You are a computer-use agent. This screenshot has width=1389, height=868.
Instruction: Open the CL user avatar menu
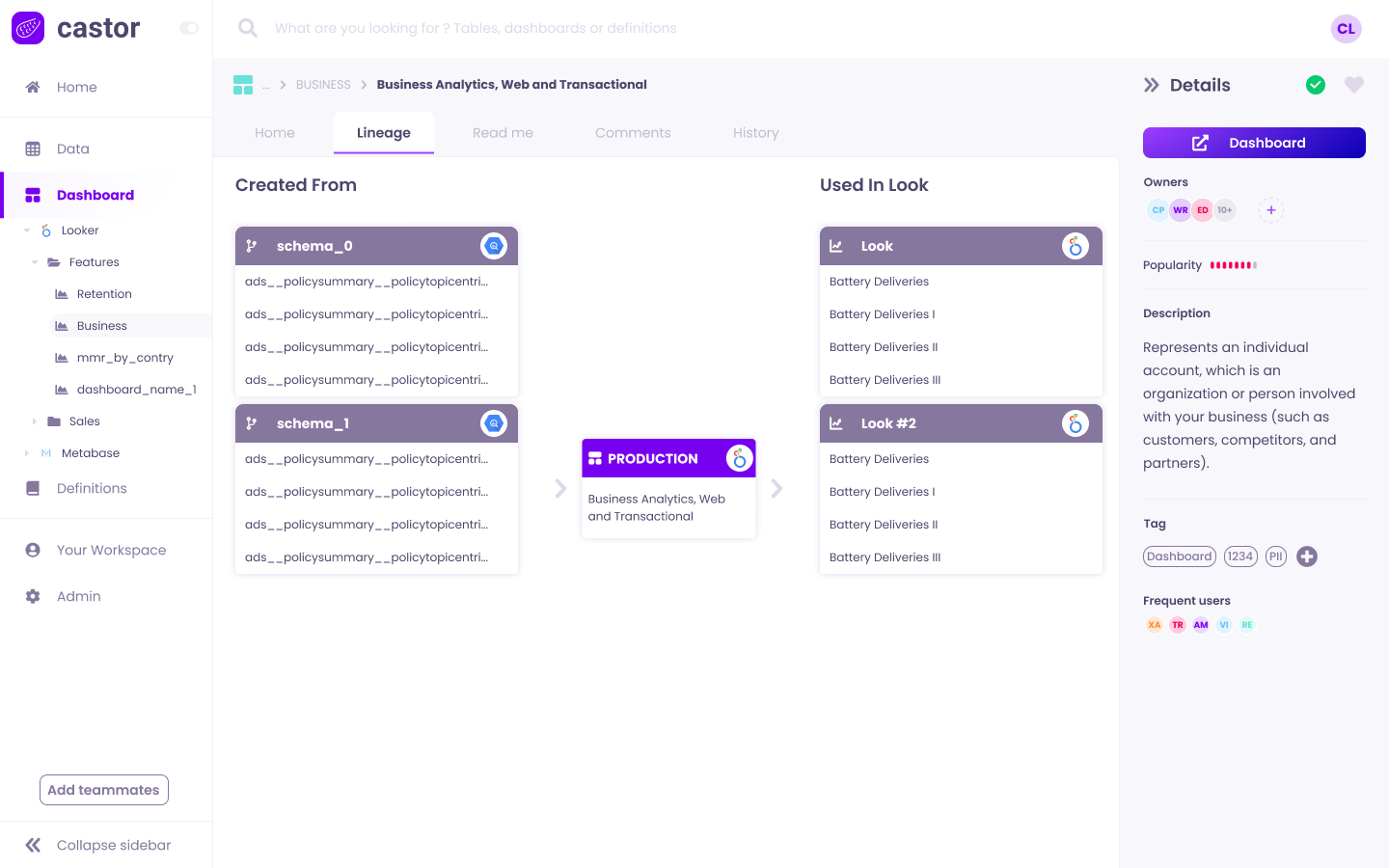pyautogui.click(x=1346, y=29)
